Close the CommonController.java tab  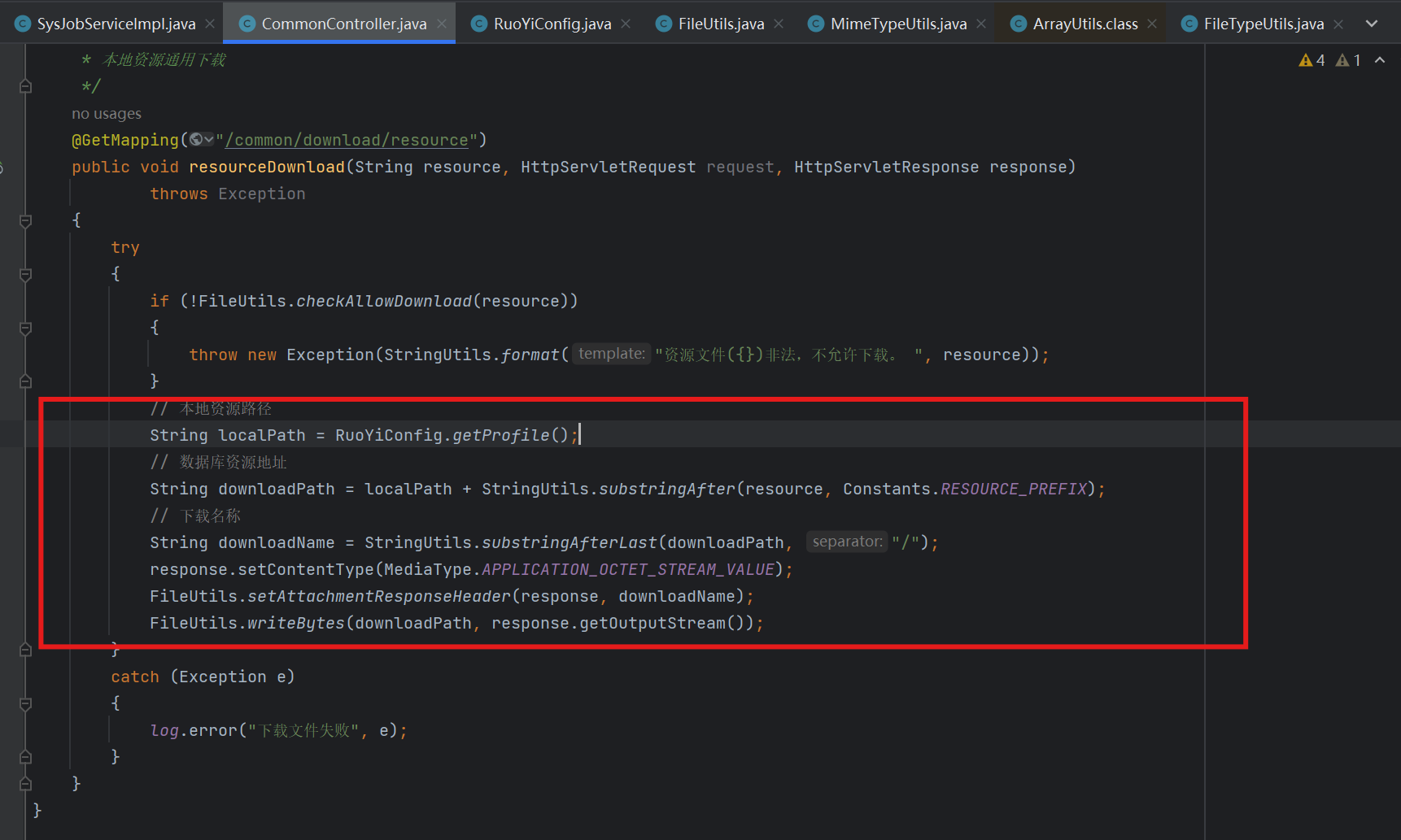click(442, 24)
